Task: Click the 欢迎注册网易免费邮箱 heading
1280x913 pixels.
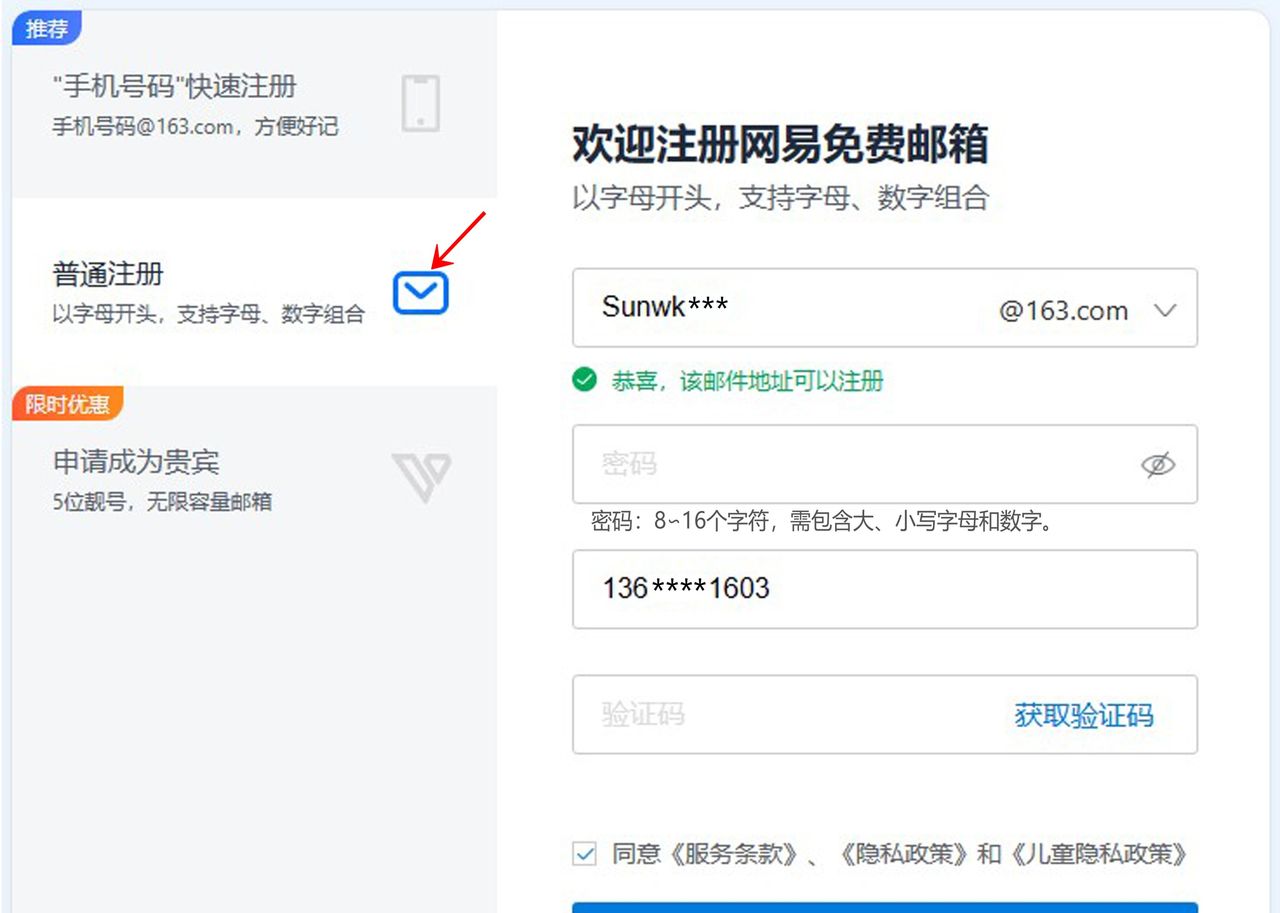Action: 780,144
